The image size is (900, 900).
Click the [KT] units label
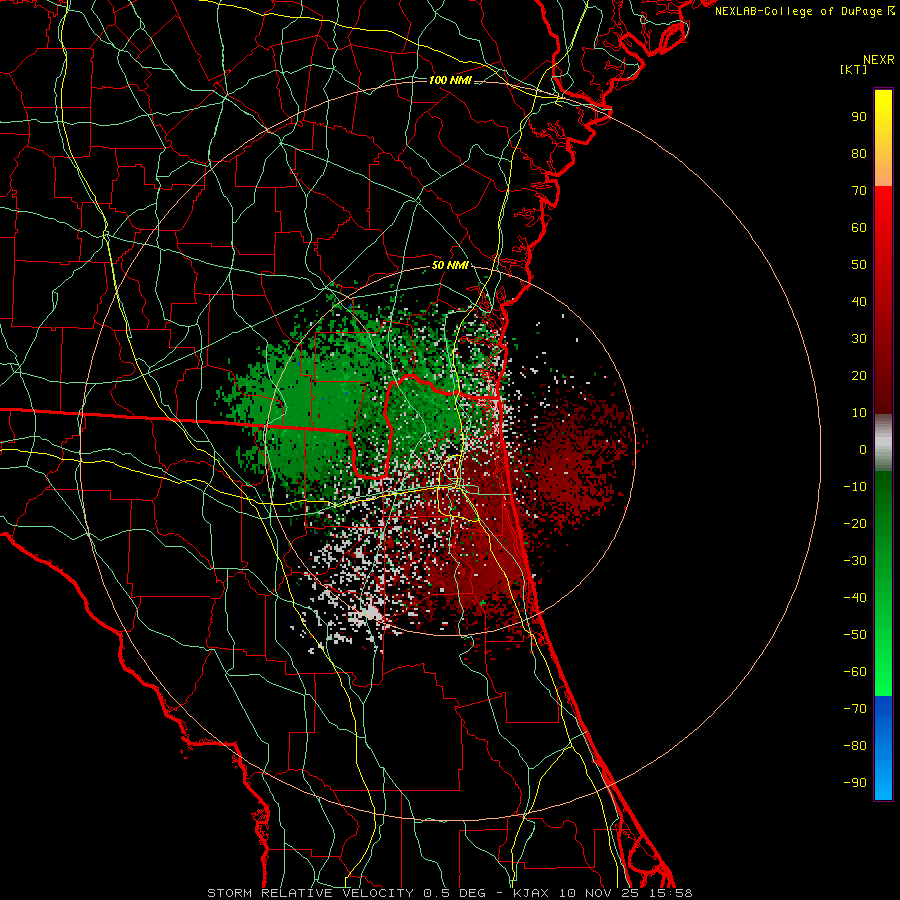(x=854, y=69)
